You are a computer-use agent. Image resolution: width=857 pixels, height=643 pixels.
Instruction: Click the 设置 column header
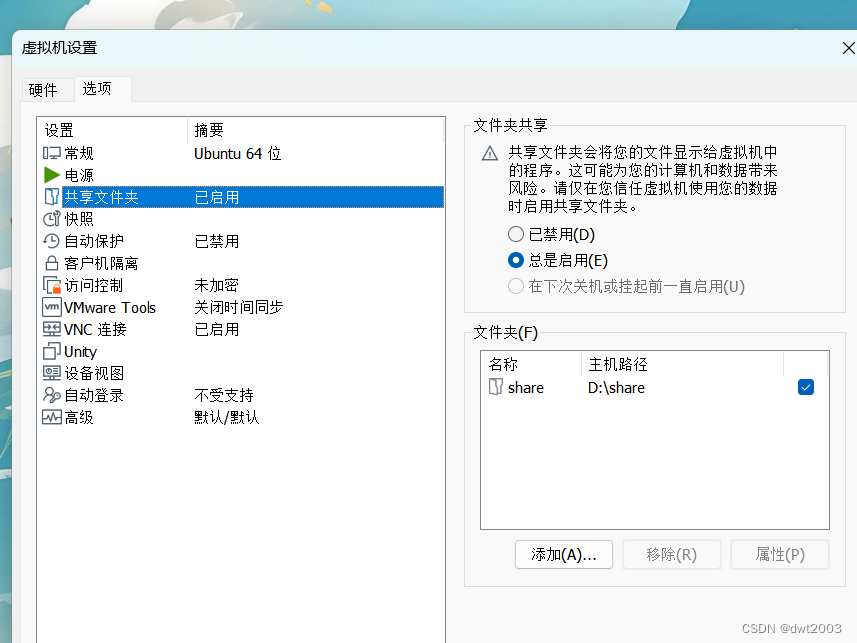click(x=58, y=130)
